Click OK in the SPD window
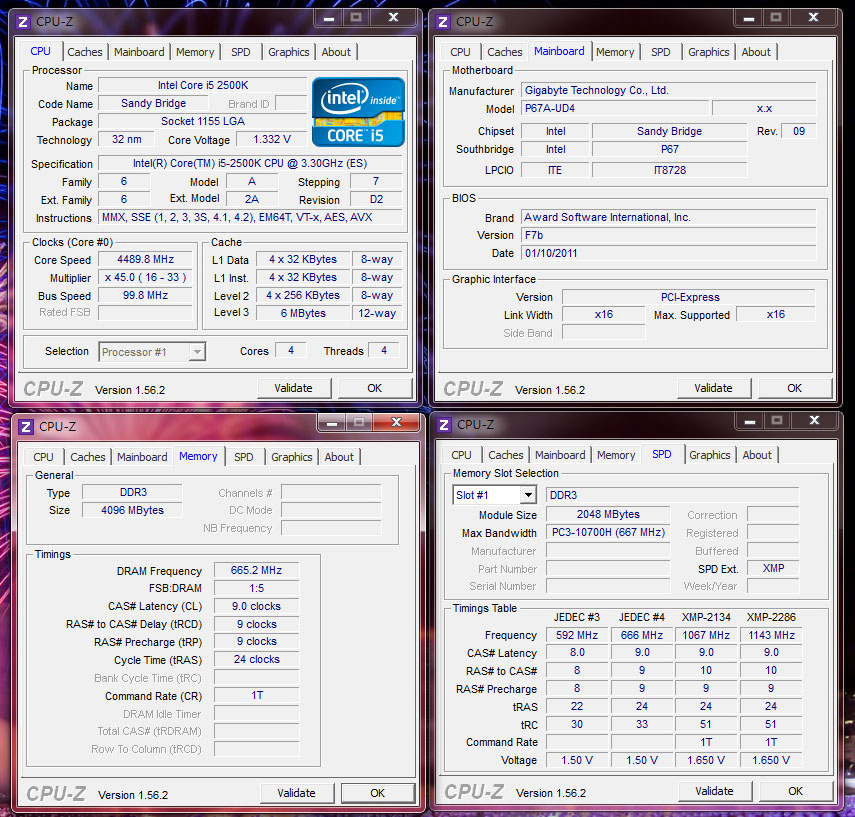This screenshot has height=817, width=855. point(796,791)
